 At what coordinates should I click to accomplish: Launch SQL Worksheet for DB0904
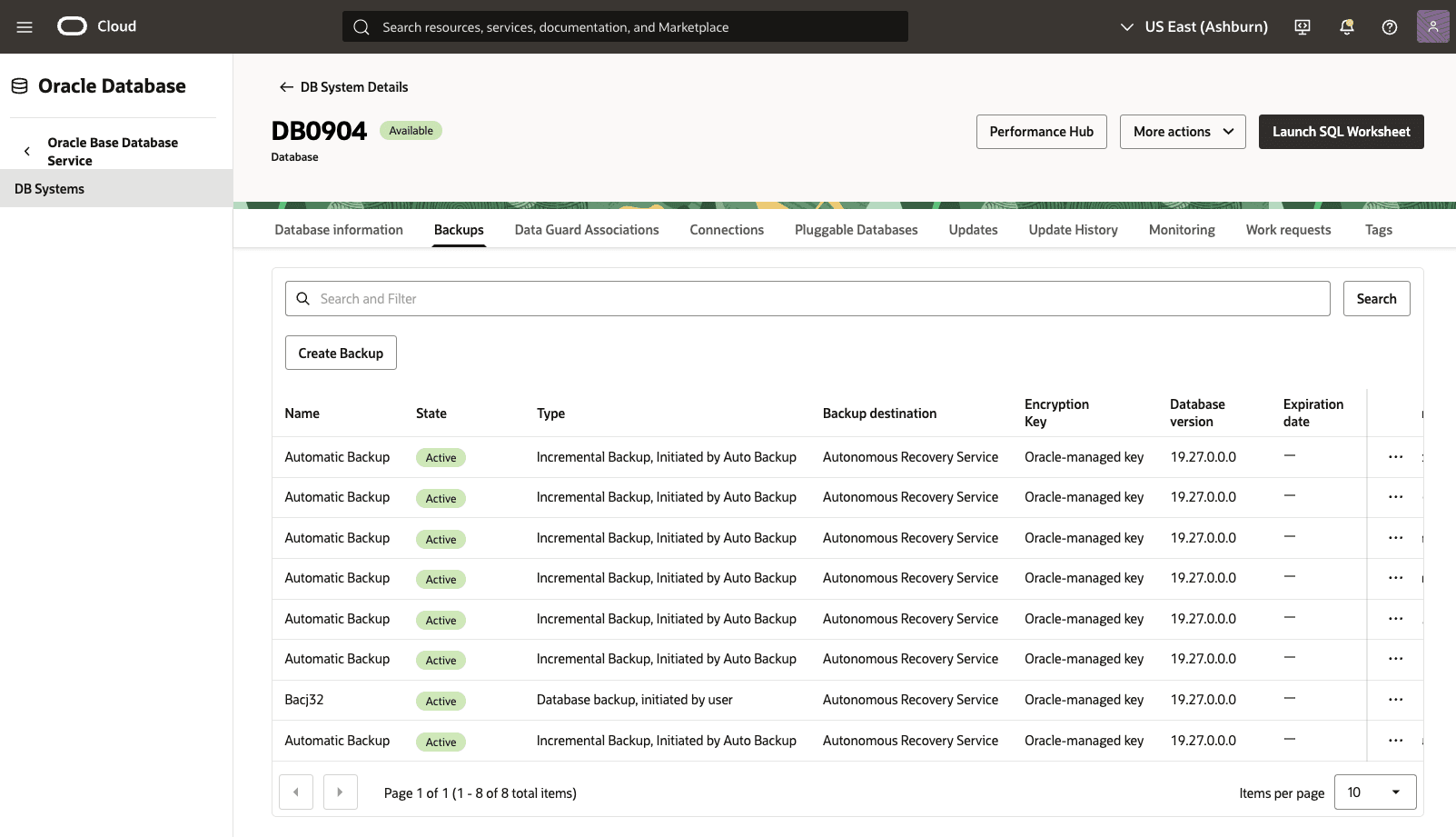click(x=1341, y=131)
